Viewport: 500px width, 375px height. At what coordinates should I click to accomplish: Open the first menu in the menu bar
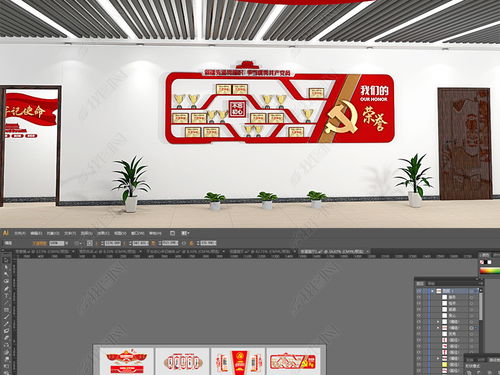point(20,233)
